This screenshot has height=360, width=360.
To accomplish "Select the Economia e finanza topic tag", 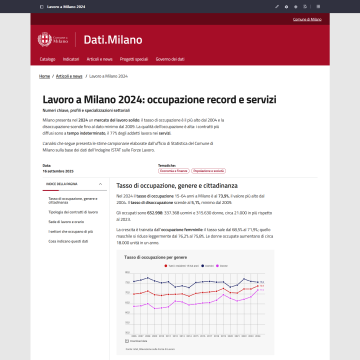I will [x=174, y=171].
